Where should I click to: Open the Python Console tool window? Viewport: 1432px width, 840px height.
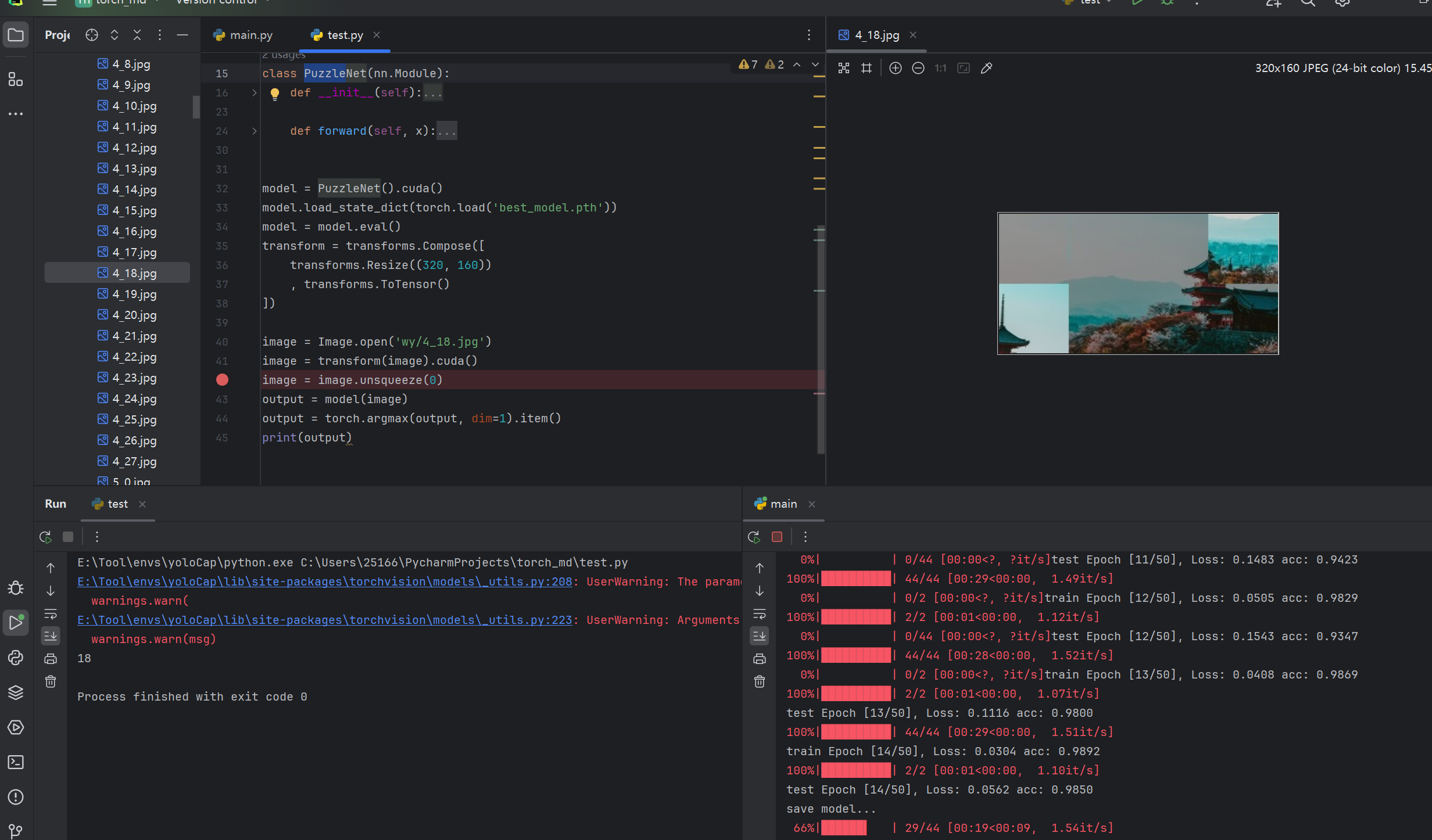point(16,658)
